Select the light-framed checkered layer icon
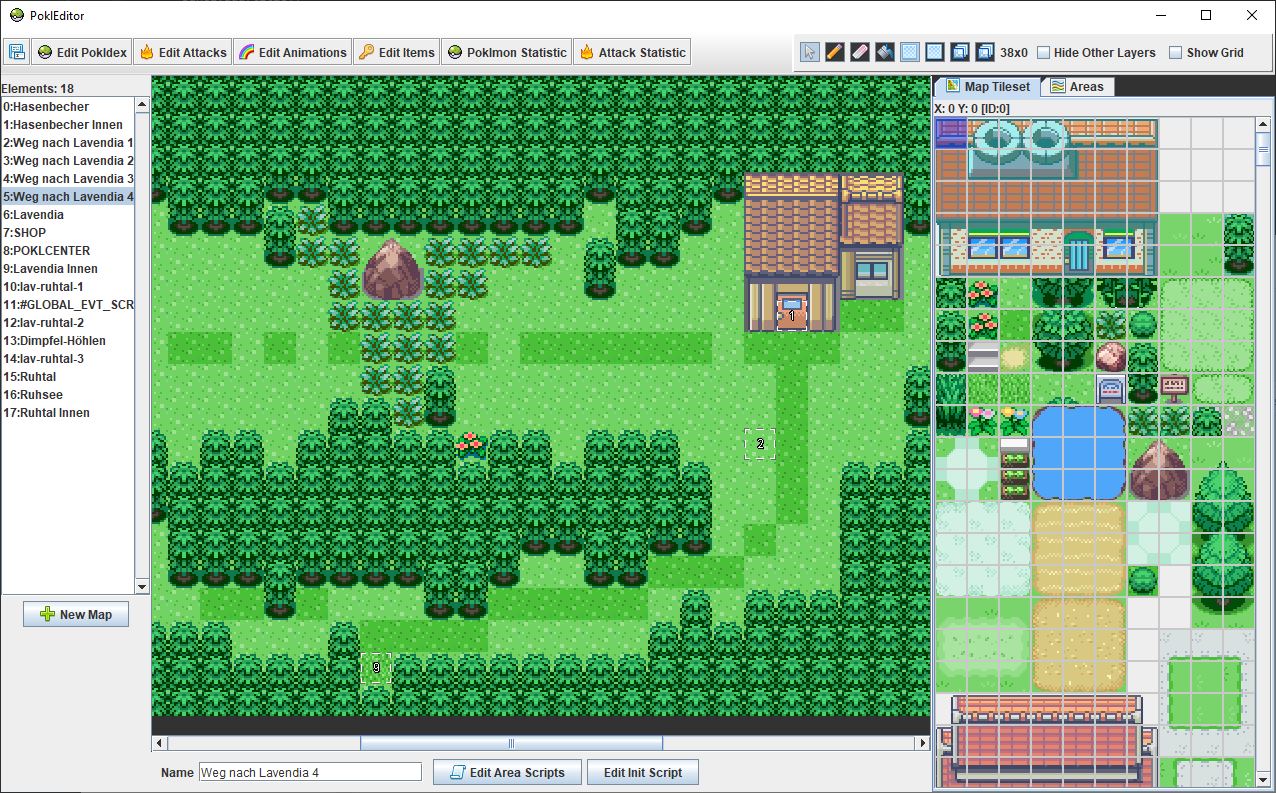 (x=910, y=52)
